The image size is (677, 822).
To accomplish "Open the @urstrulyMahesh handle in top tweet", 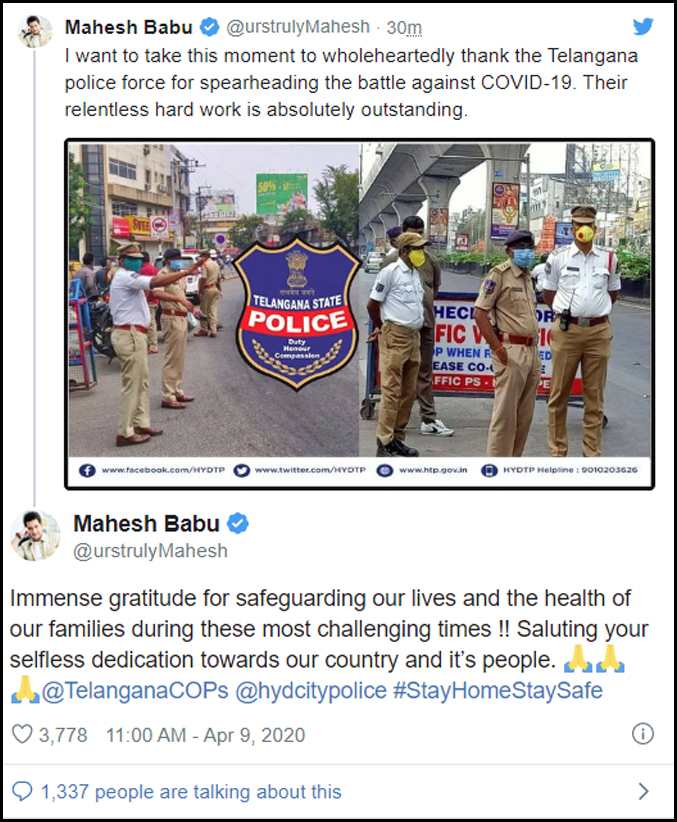I will 297,27.
